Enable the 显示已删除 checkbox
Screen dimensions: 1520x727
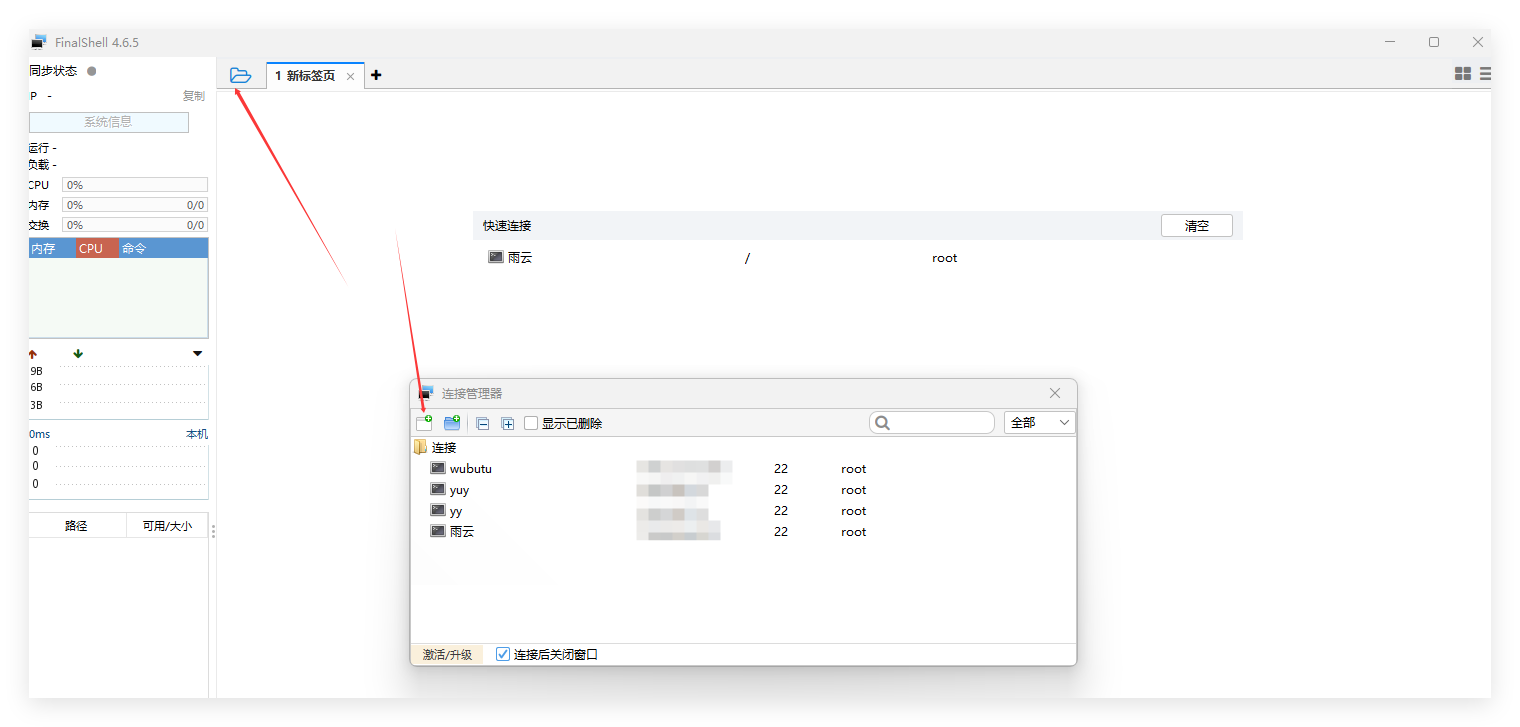tap(531, 423)
